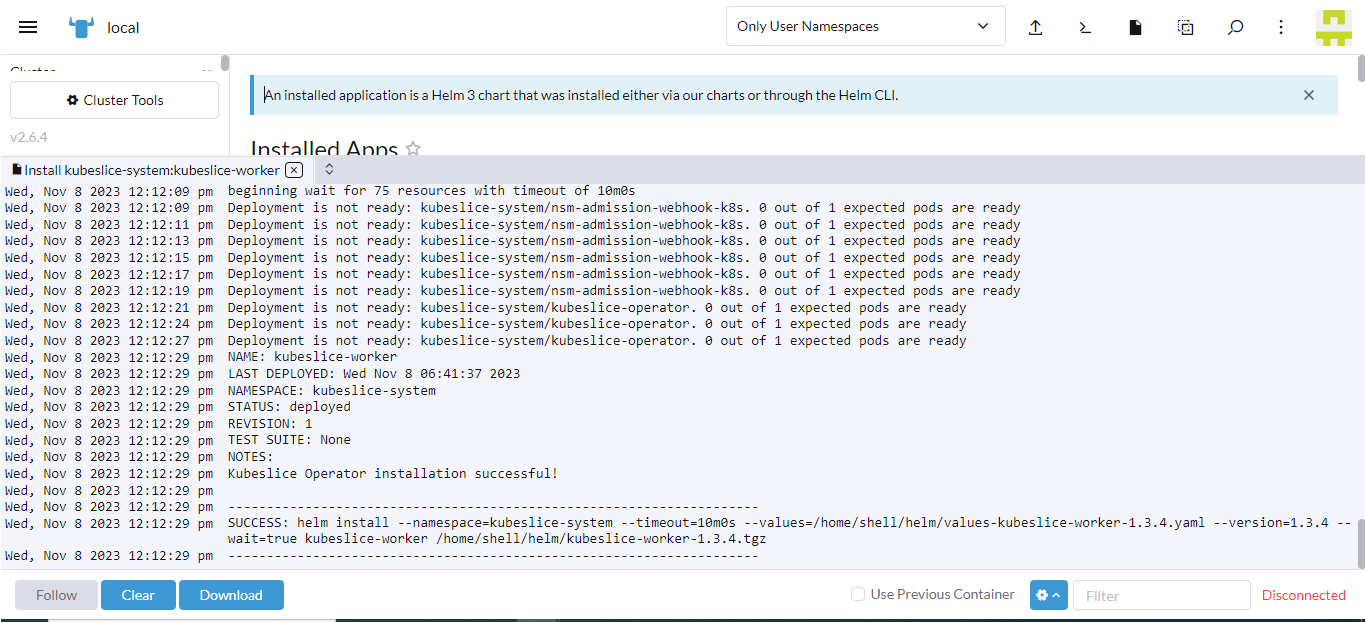Open the Import YAML upload icon
The height and width of the screenshot is (623, 1366).
(1036, 27)
